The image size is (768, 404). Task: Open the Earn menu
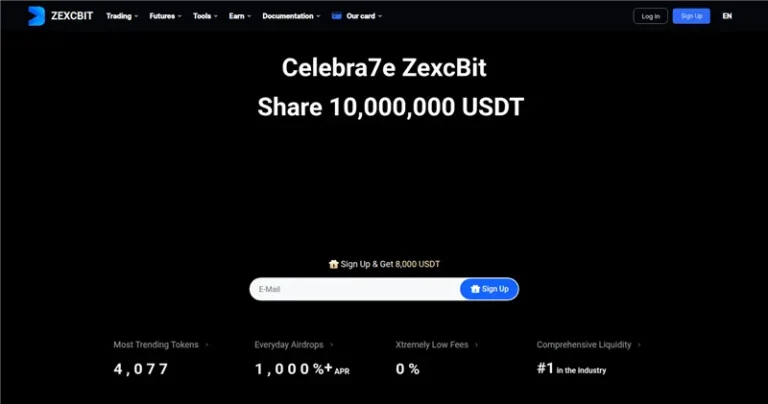[240, 16]
